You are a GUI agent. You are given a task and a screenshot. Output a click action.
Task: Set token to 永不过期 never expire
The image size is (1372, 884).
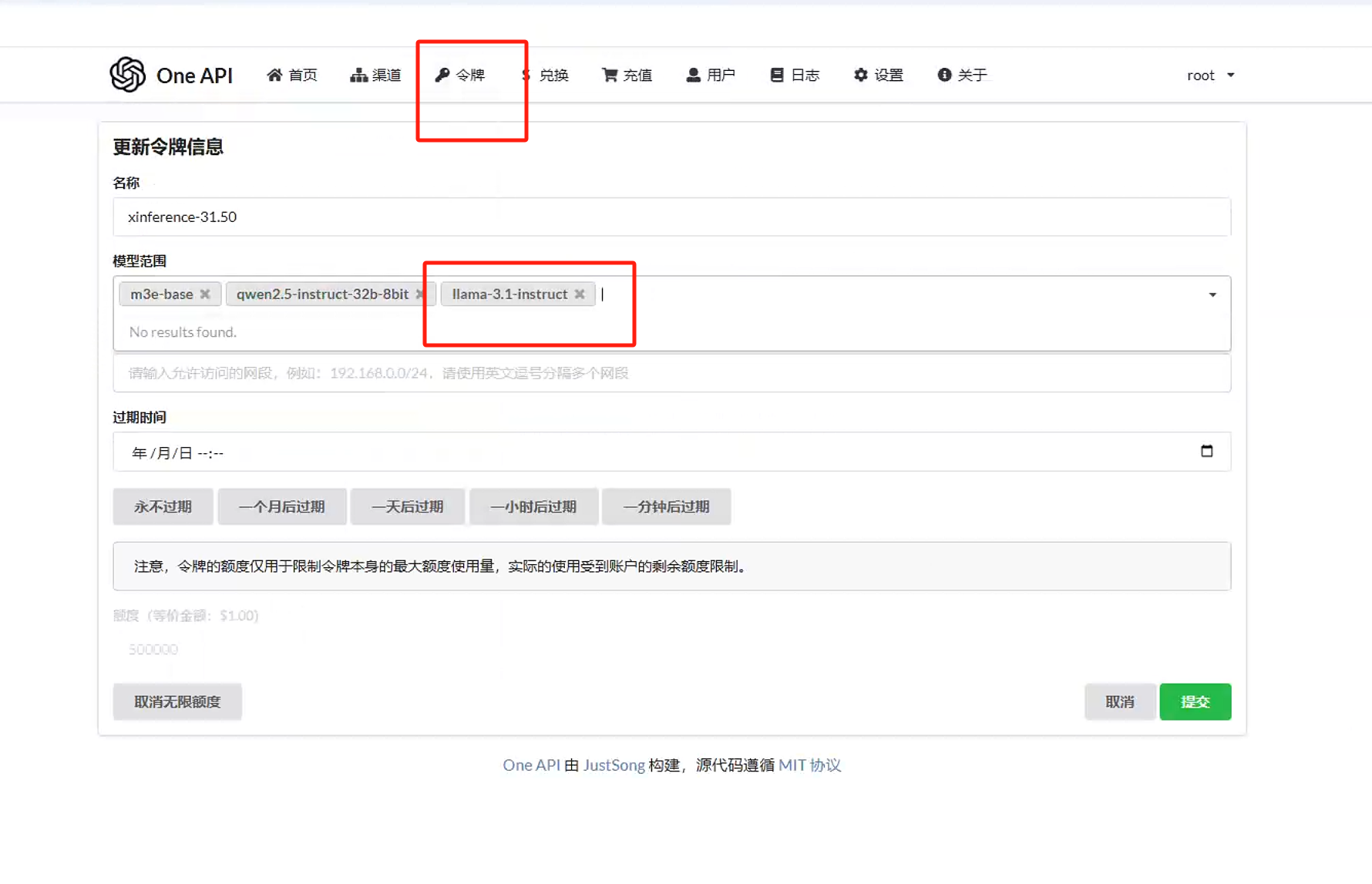click(x=163, y=506)
